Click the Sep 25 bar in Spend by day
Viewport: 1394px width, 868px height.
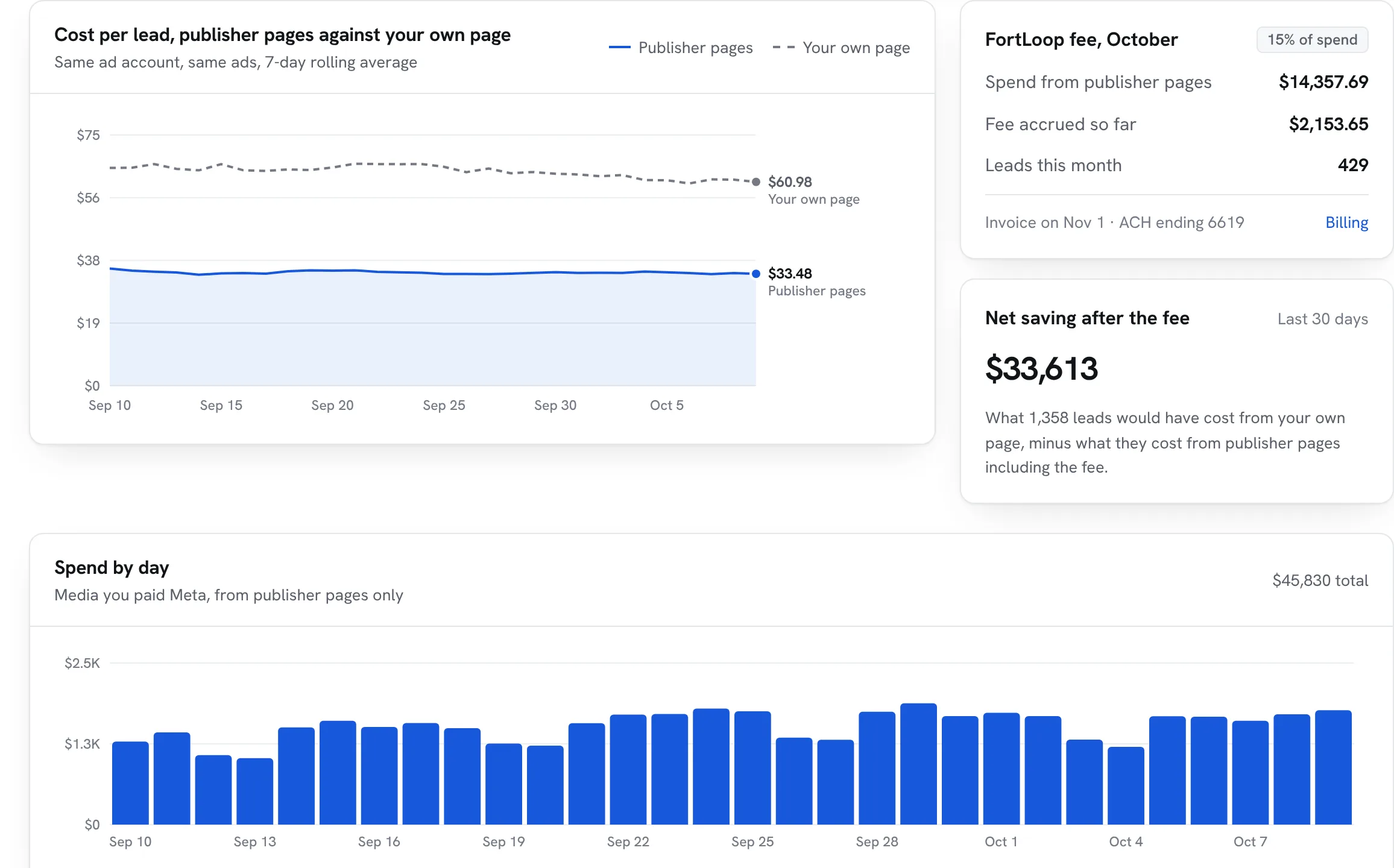[752, 767]
